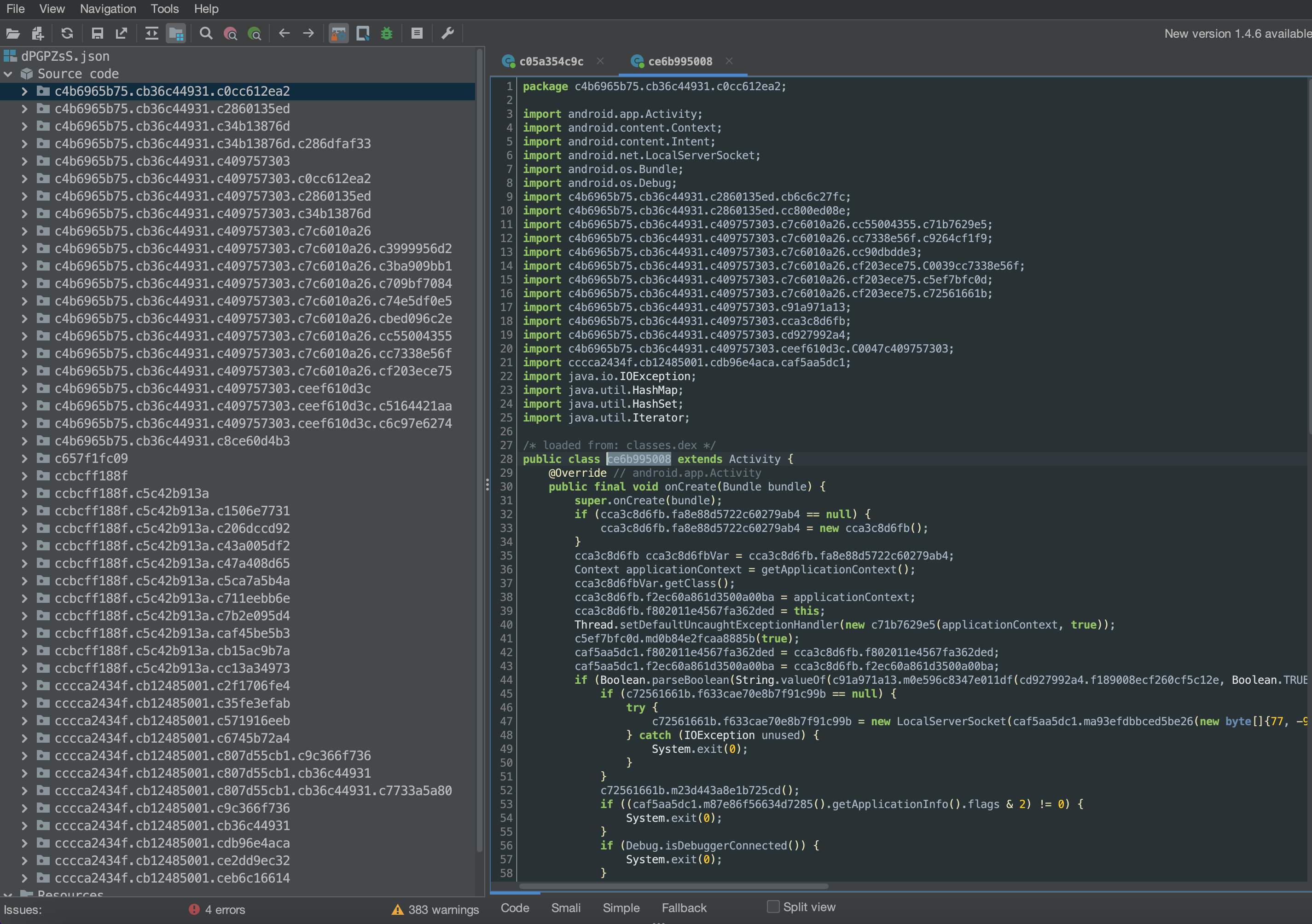The width and height of the screenshot is (1312, 924).
Task: Expand package c4b6965b75.cb36c44931.c34b13876d
Action: (24, 126)
